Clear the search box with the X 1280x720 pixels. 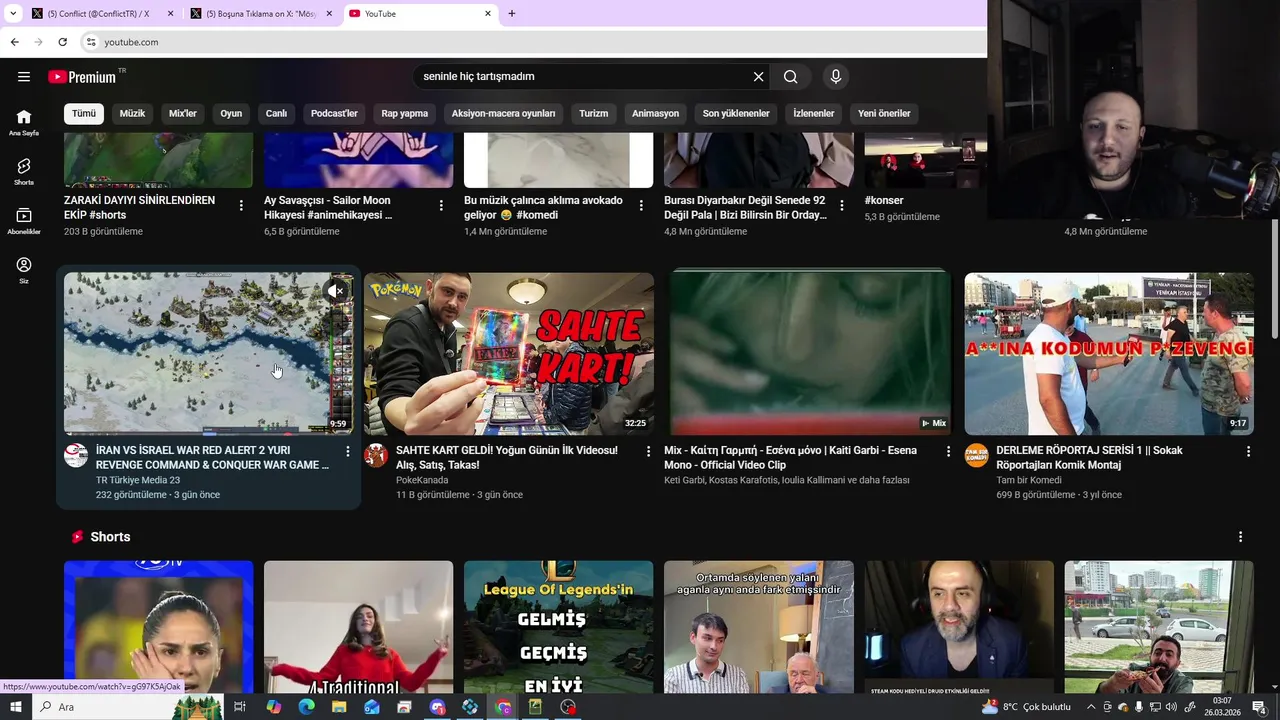(x=758, y=77)
